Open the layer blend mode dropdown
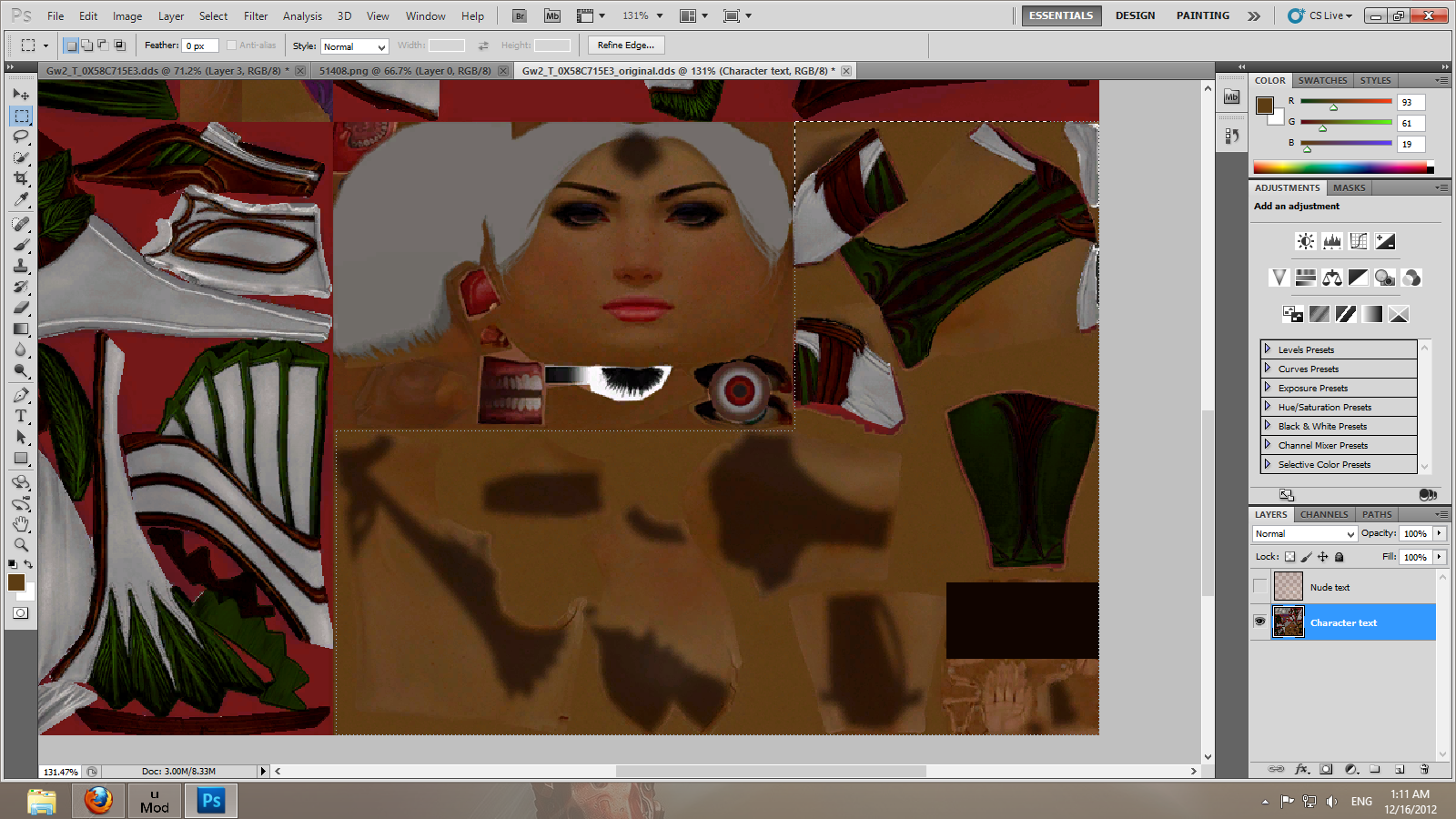 pos(1304,534)
